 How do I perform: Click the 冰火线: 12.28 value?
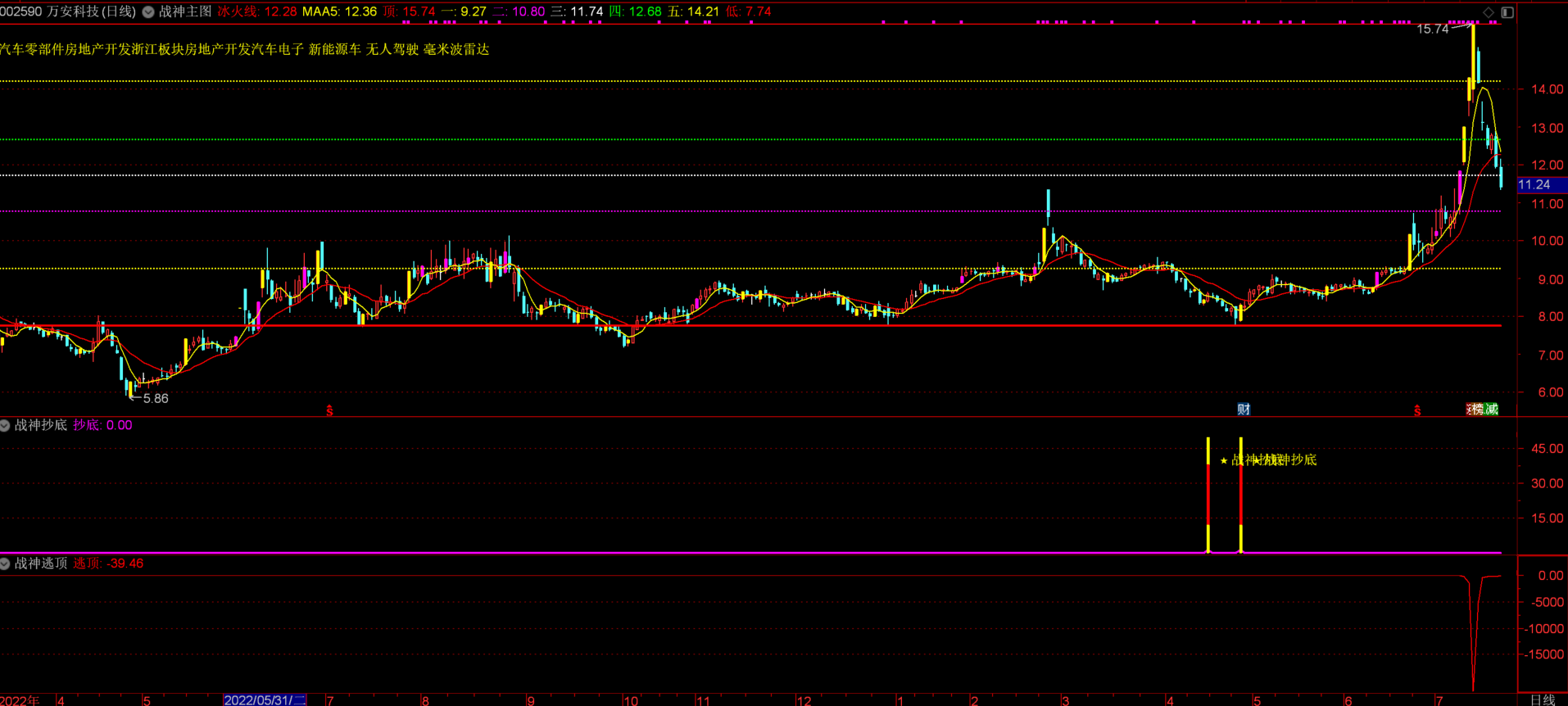pyautogui.click(x=257, y=11)
